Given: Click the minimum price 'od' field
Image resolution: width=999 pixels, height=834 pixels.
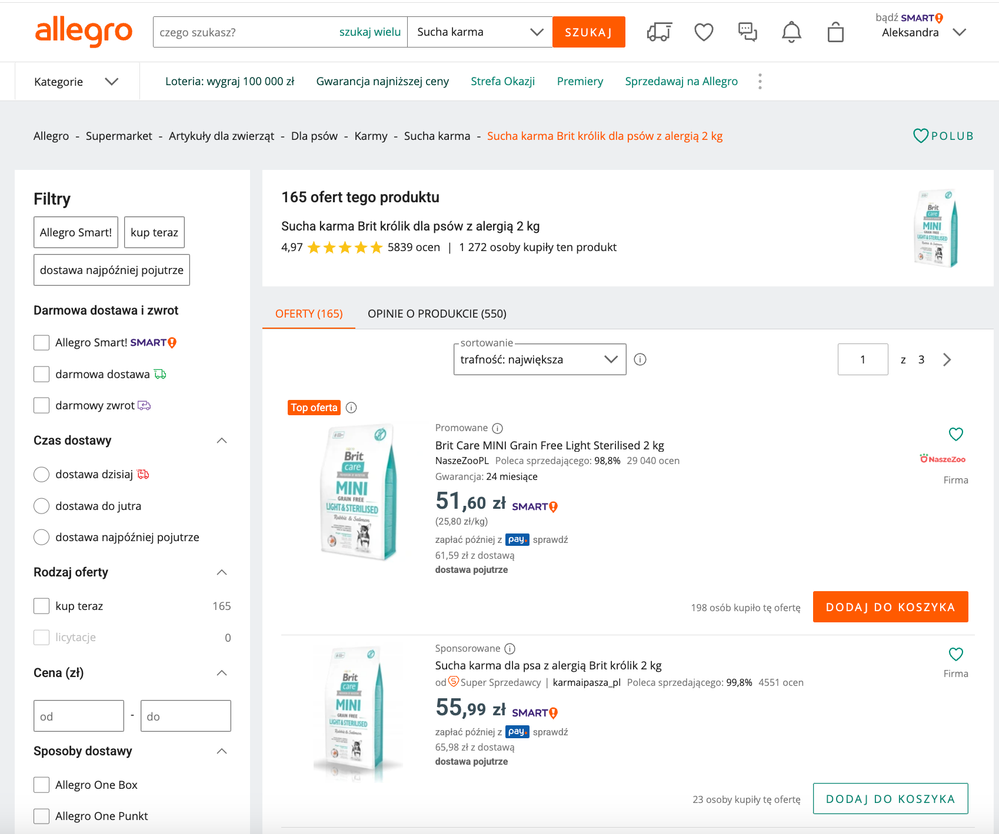Looking at the screenshot, I should 79,716.
